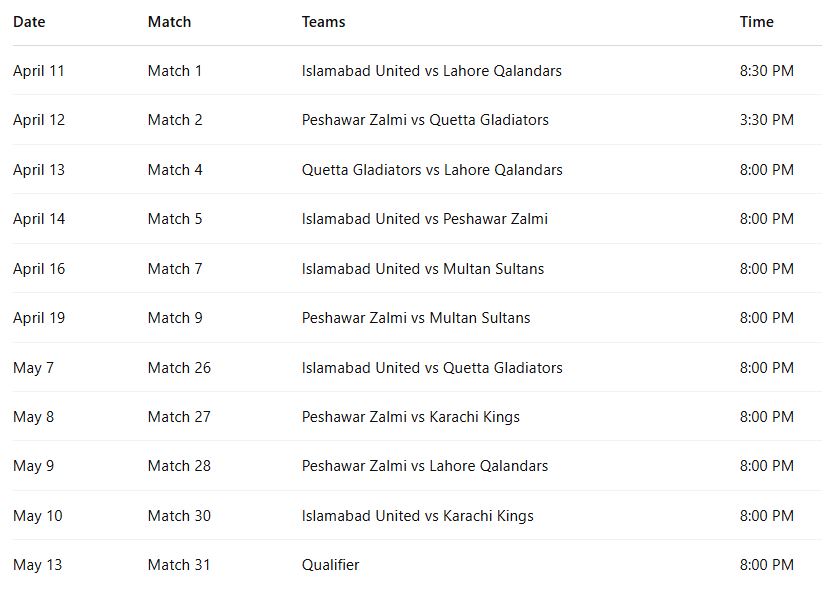Viewport: 835px width, 610px height.
Task: Select Islamabad United vs Lahore Qalandars row
Action: [431, 71]
